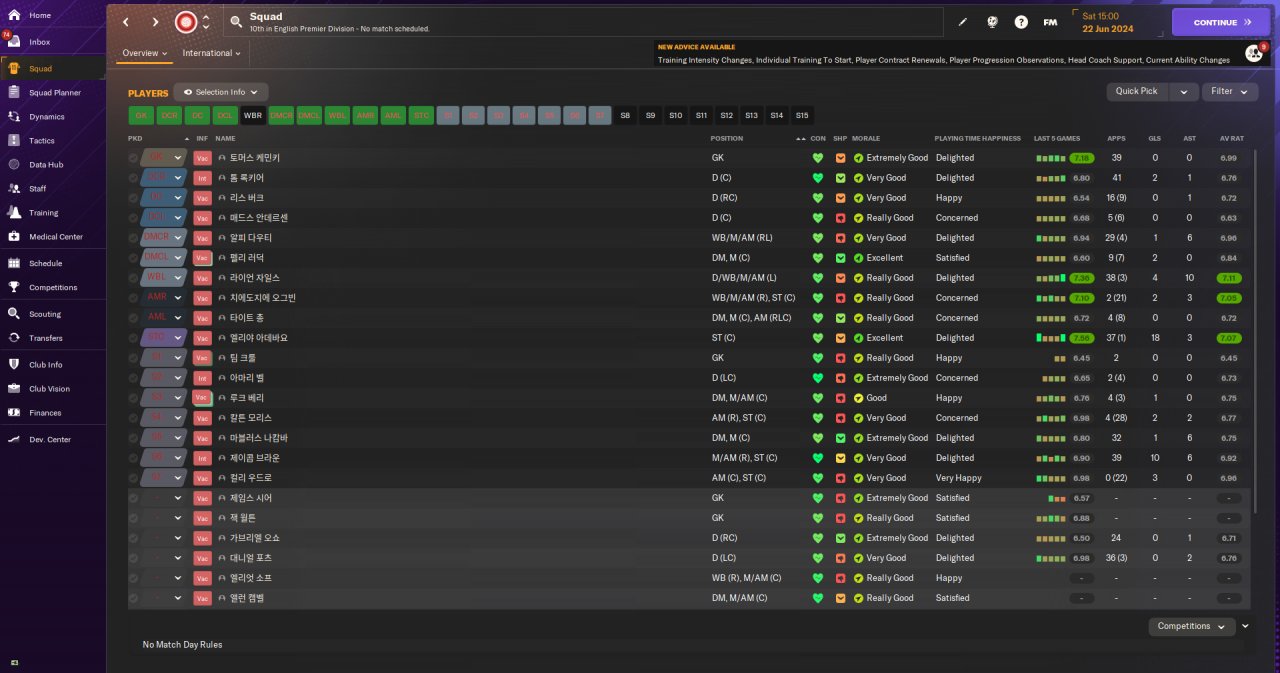
Task: Click the Continue button
Action: point(1221,22)
